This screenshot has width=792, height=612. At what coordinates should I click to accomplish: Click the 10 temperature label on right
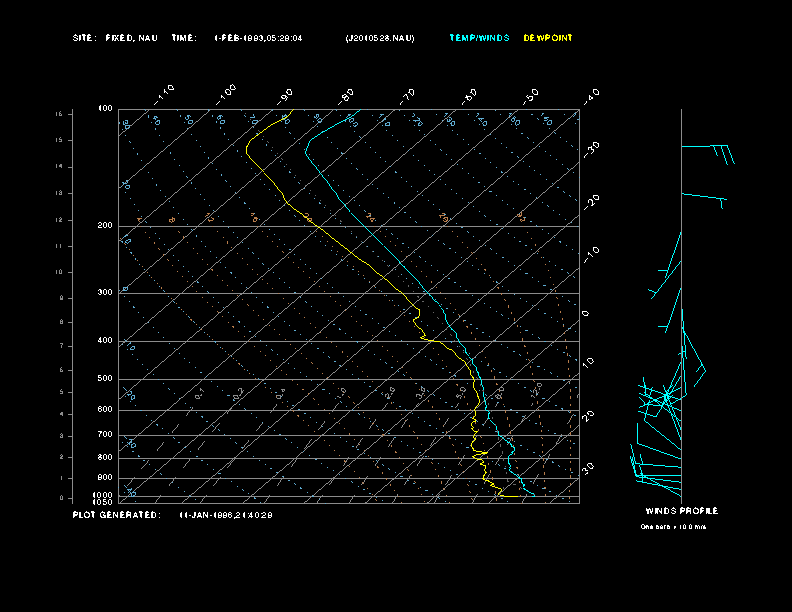(x=588, y=363)
